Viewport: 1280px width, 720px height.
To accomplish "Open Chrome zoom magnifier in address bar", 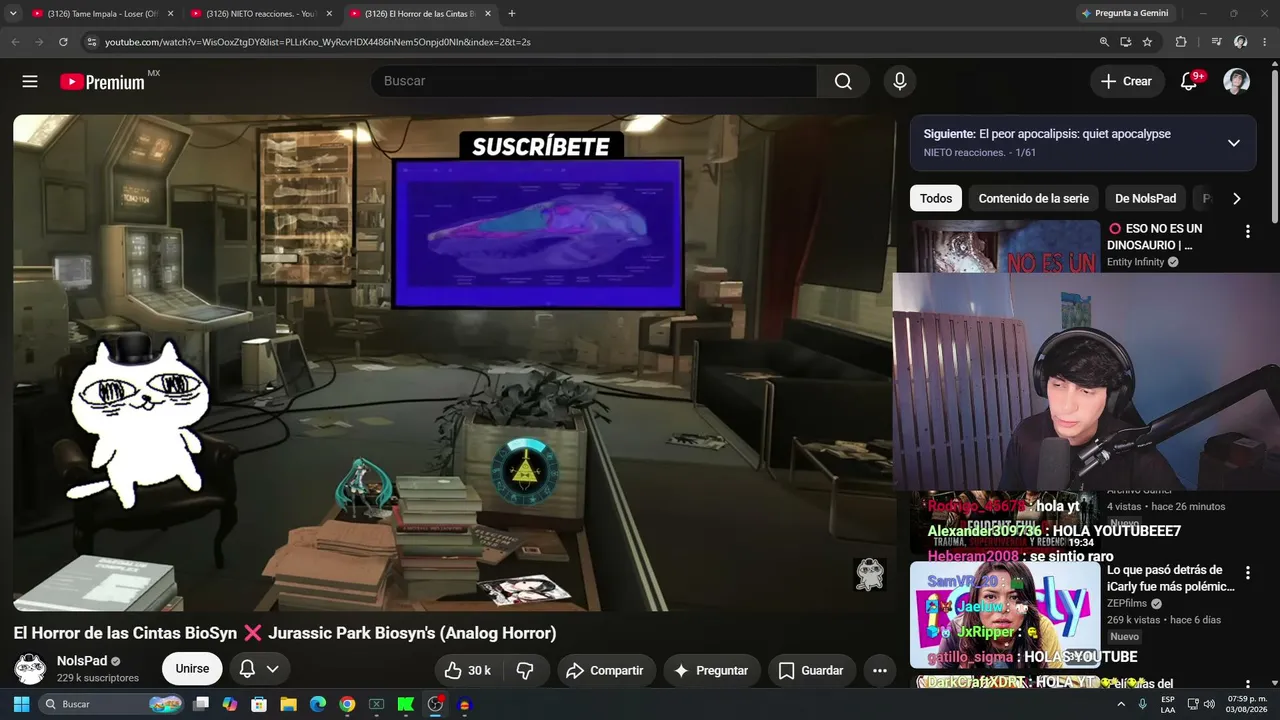I will [x=1104, y=42].
